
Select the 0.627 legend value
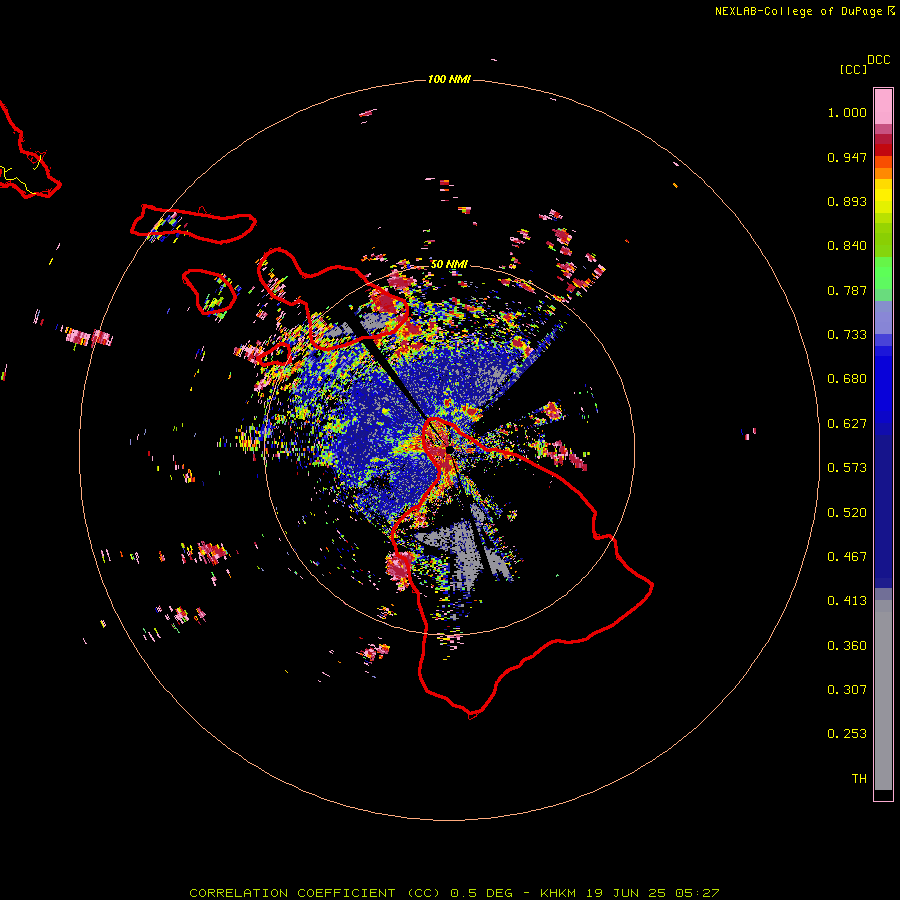(x=847, y=424)
